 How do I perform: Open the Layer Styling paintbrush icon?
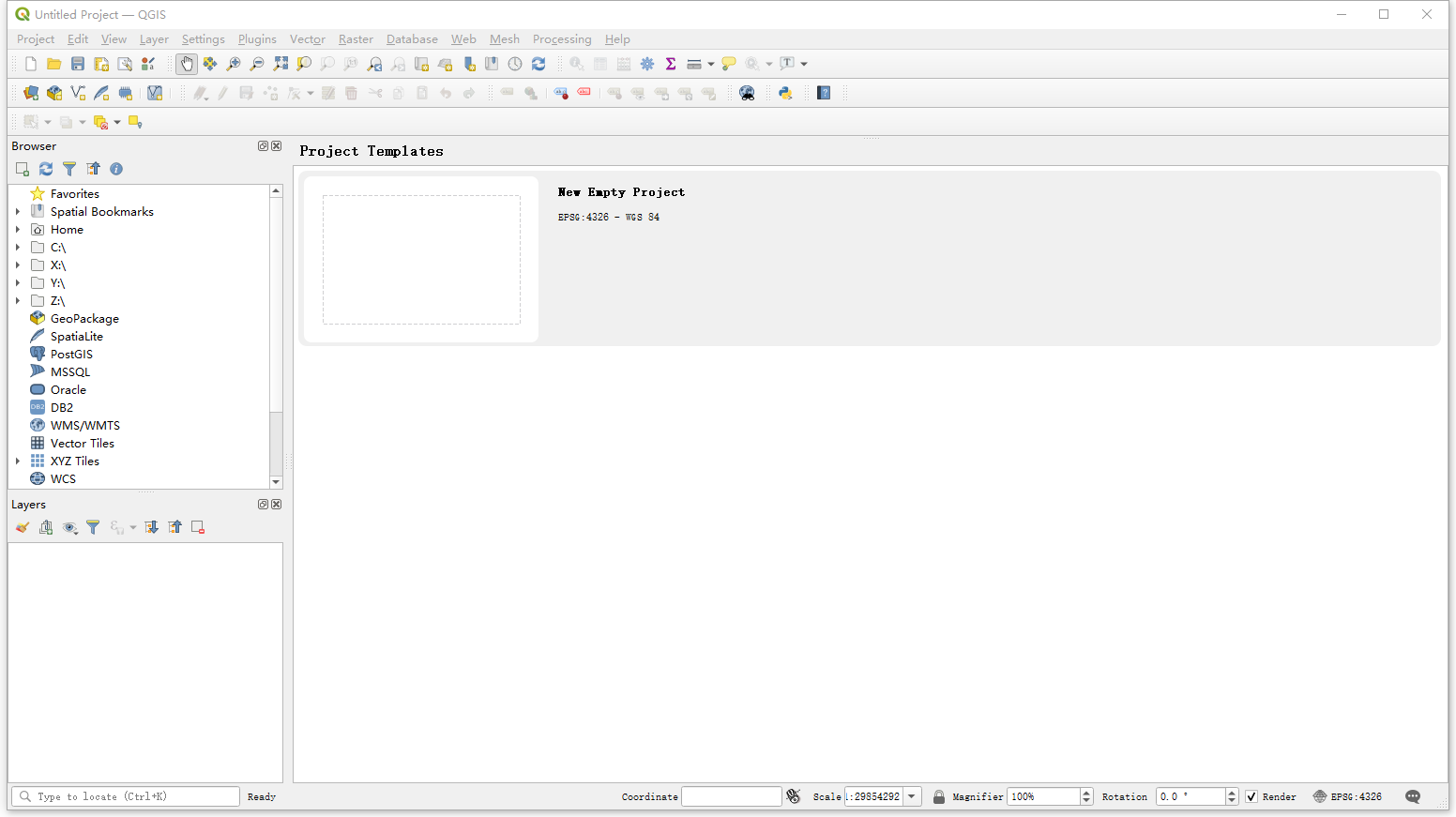[x=23, y=527]
